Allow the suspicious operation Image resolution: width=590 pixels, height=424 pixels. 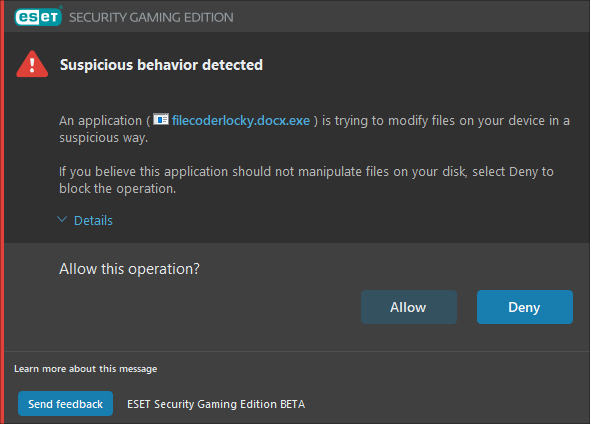coord(409,307)
